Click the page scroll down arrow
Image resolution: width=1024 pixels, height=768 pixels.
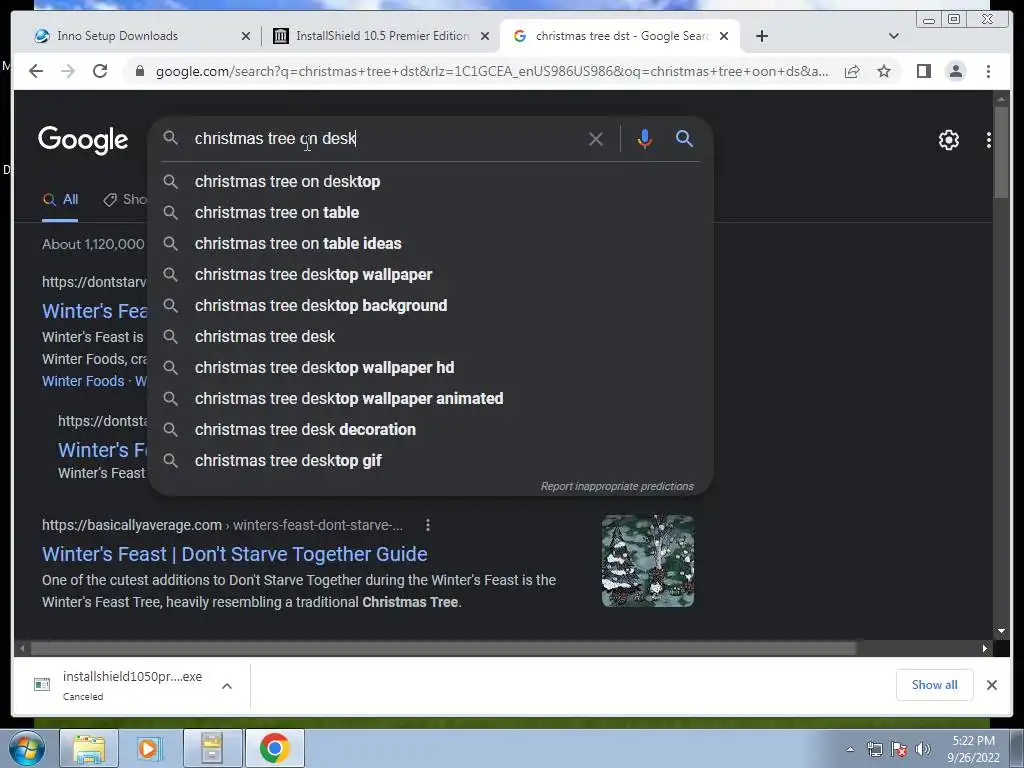point(1000,631)
